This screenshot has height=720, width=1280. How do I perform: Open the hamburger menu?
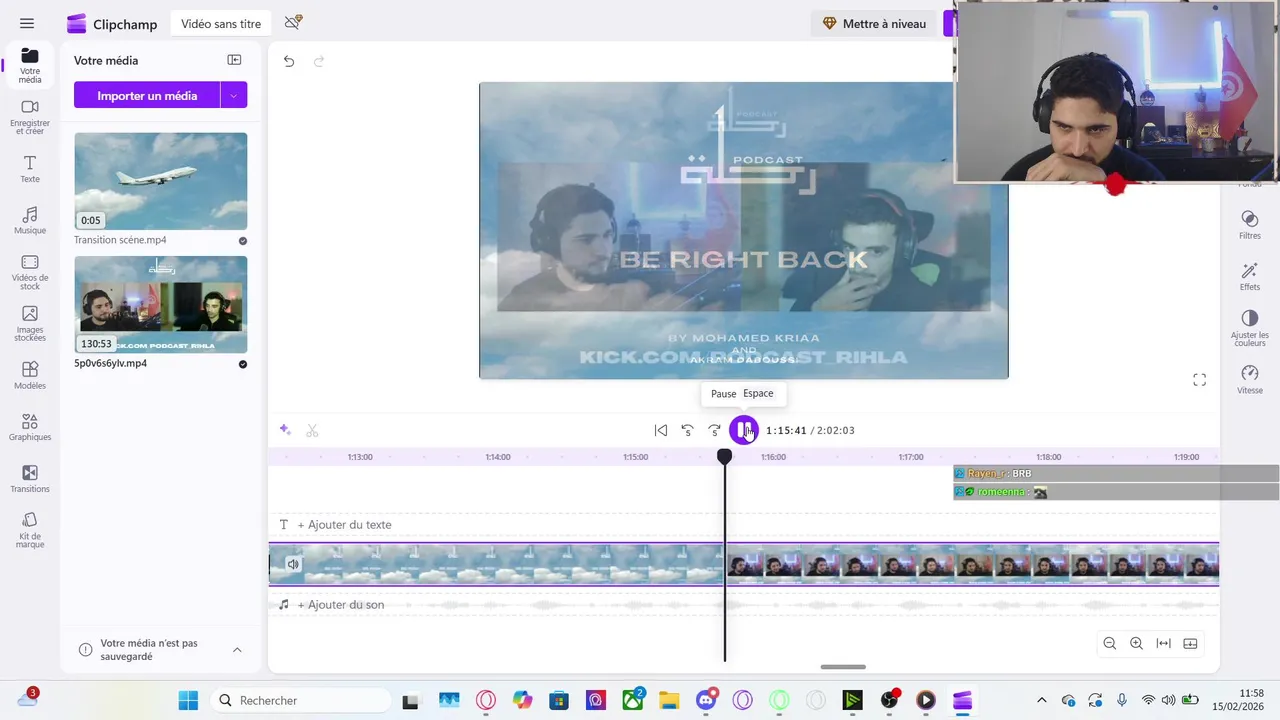pyautogui.click(x=27, y=23)
